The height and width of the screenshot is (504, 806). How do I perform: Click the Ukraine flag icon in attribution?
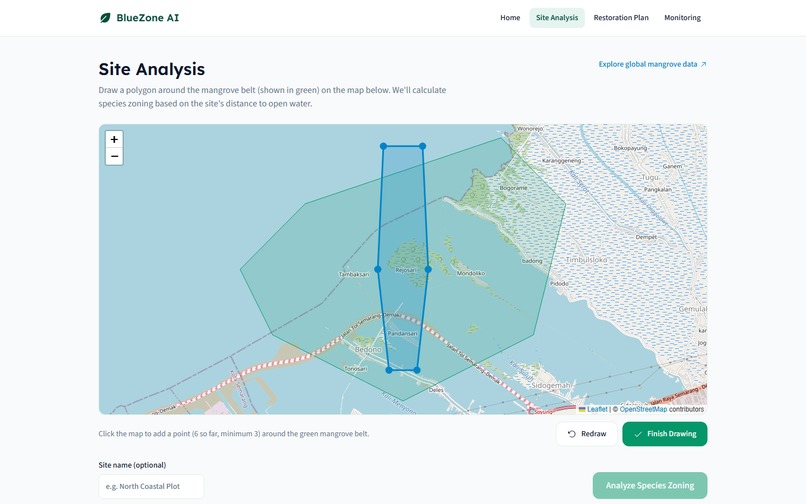582,409
